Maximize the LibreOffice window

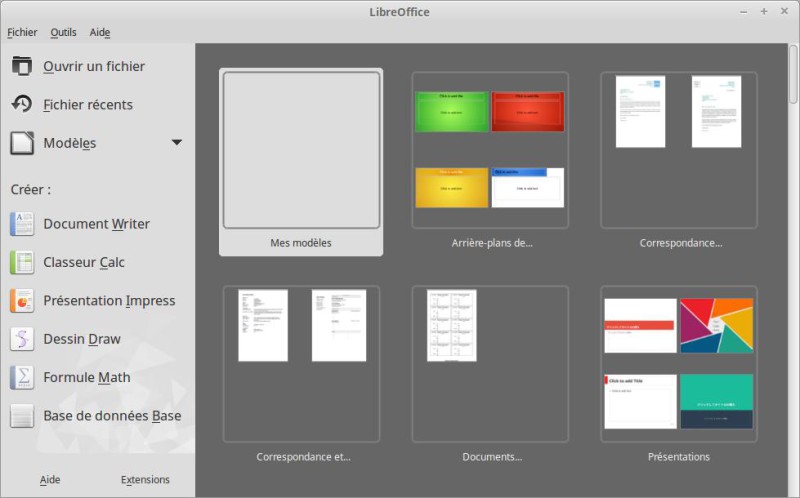coord(764,11)
